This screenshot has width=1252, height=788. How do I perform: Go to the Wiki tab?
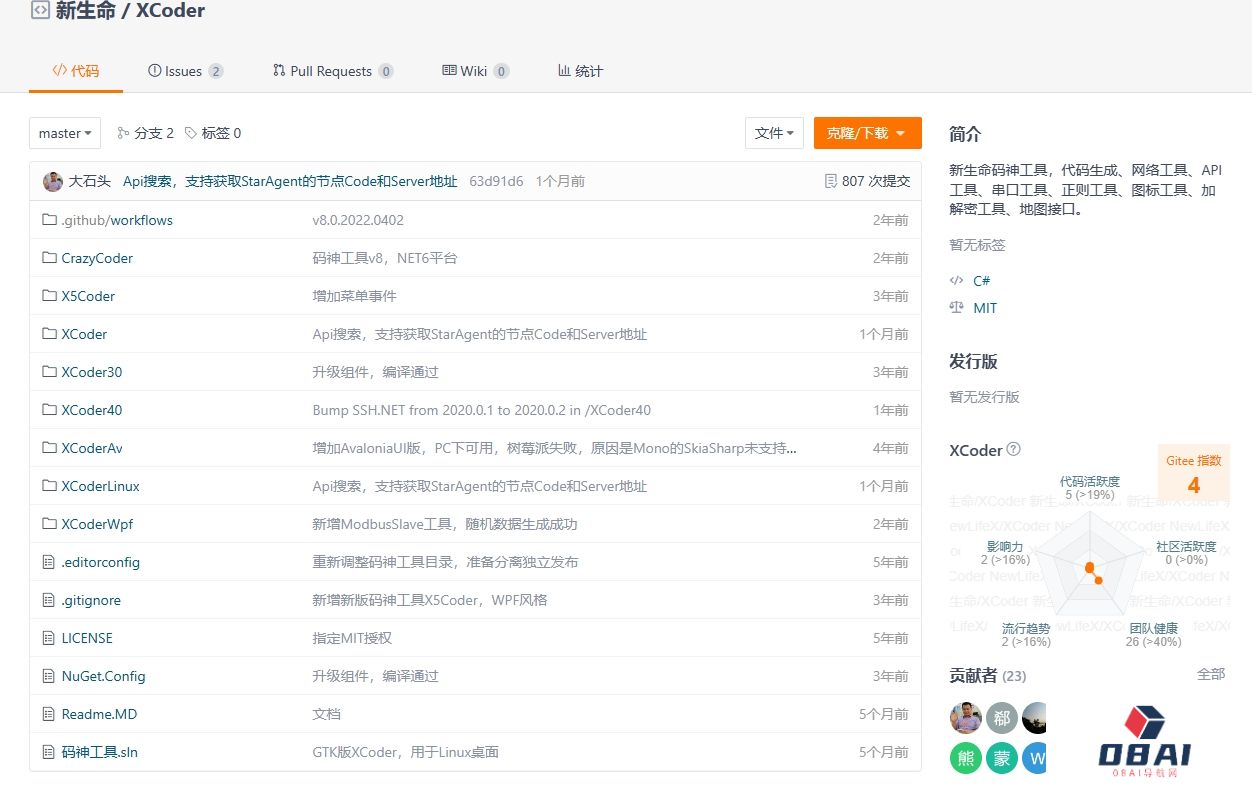click(476, 71)
